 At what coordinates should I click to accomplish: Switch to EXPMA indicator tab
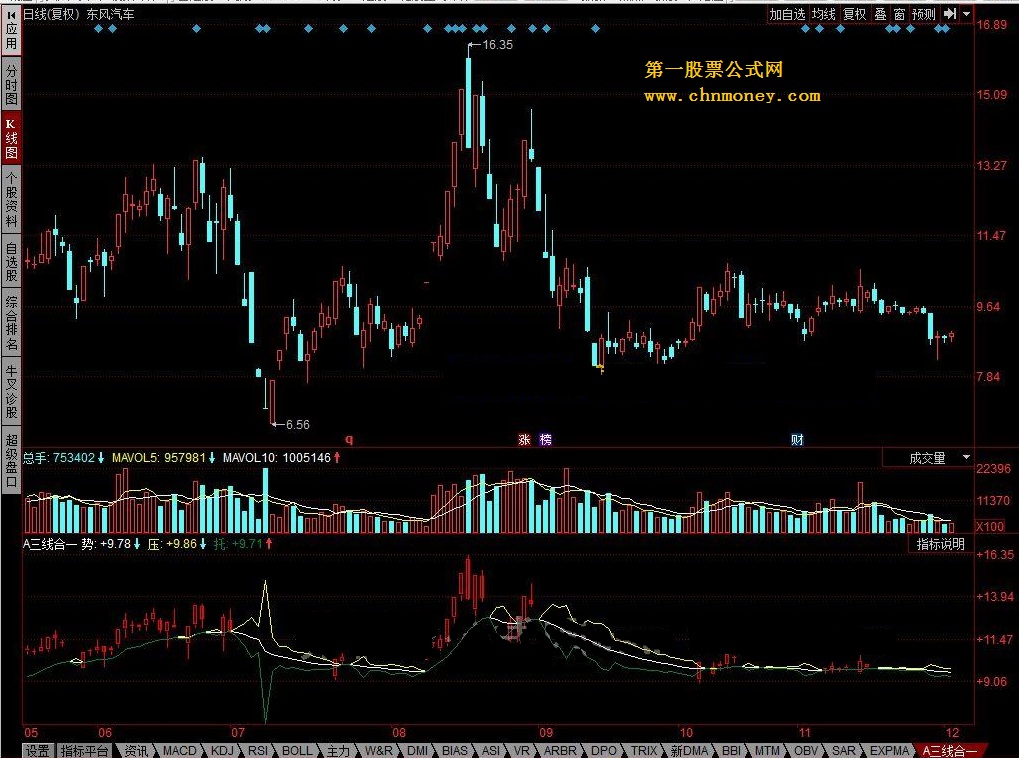tap(888, 751)
